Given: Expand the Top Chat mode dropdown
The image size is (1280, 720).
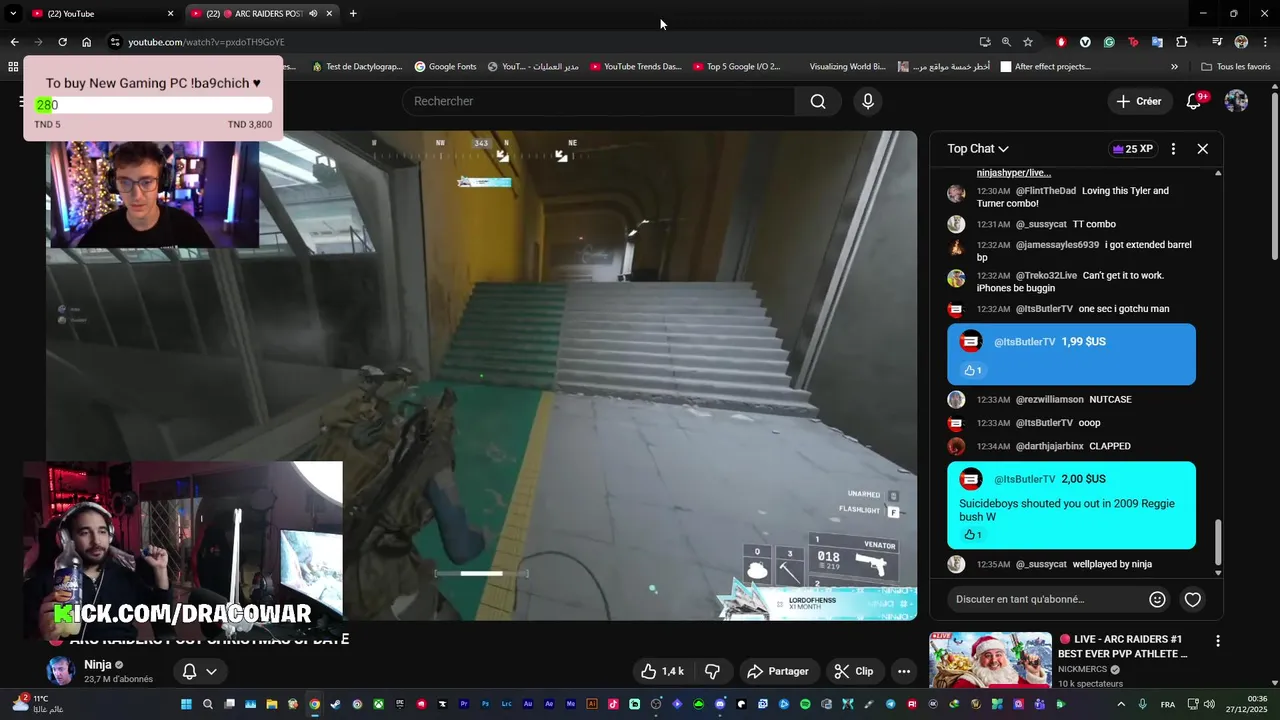Looking at the screenshot, I should tap(978, 149).
